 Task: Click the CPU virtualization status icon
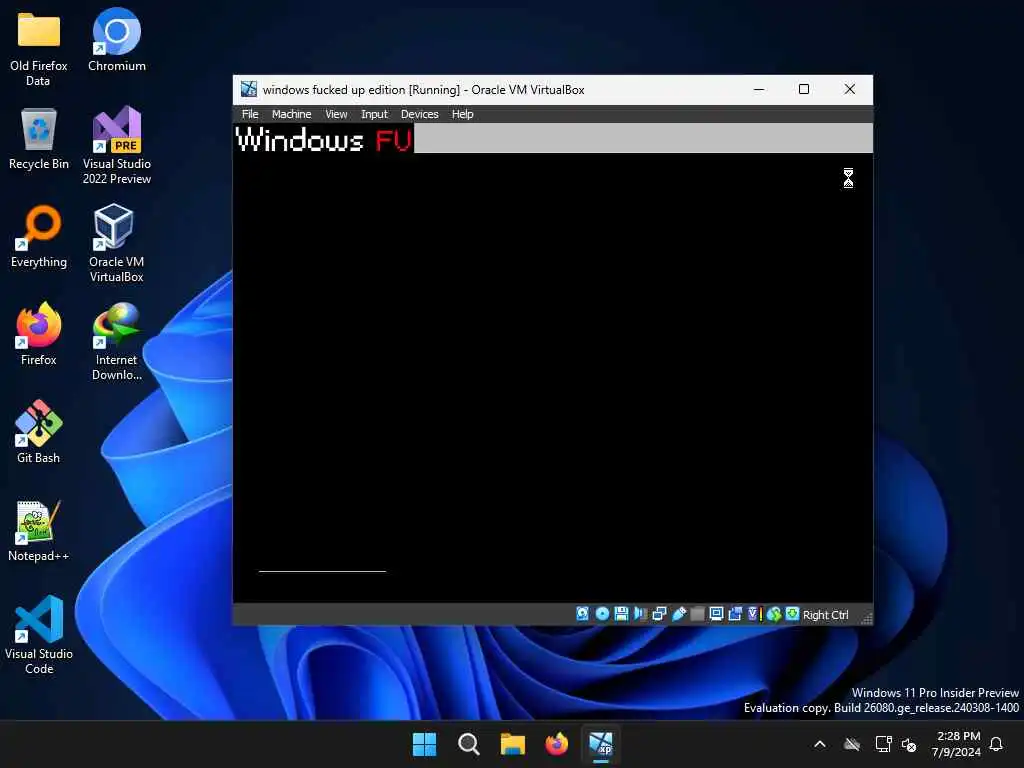click(754, 614)
